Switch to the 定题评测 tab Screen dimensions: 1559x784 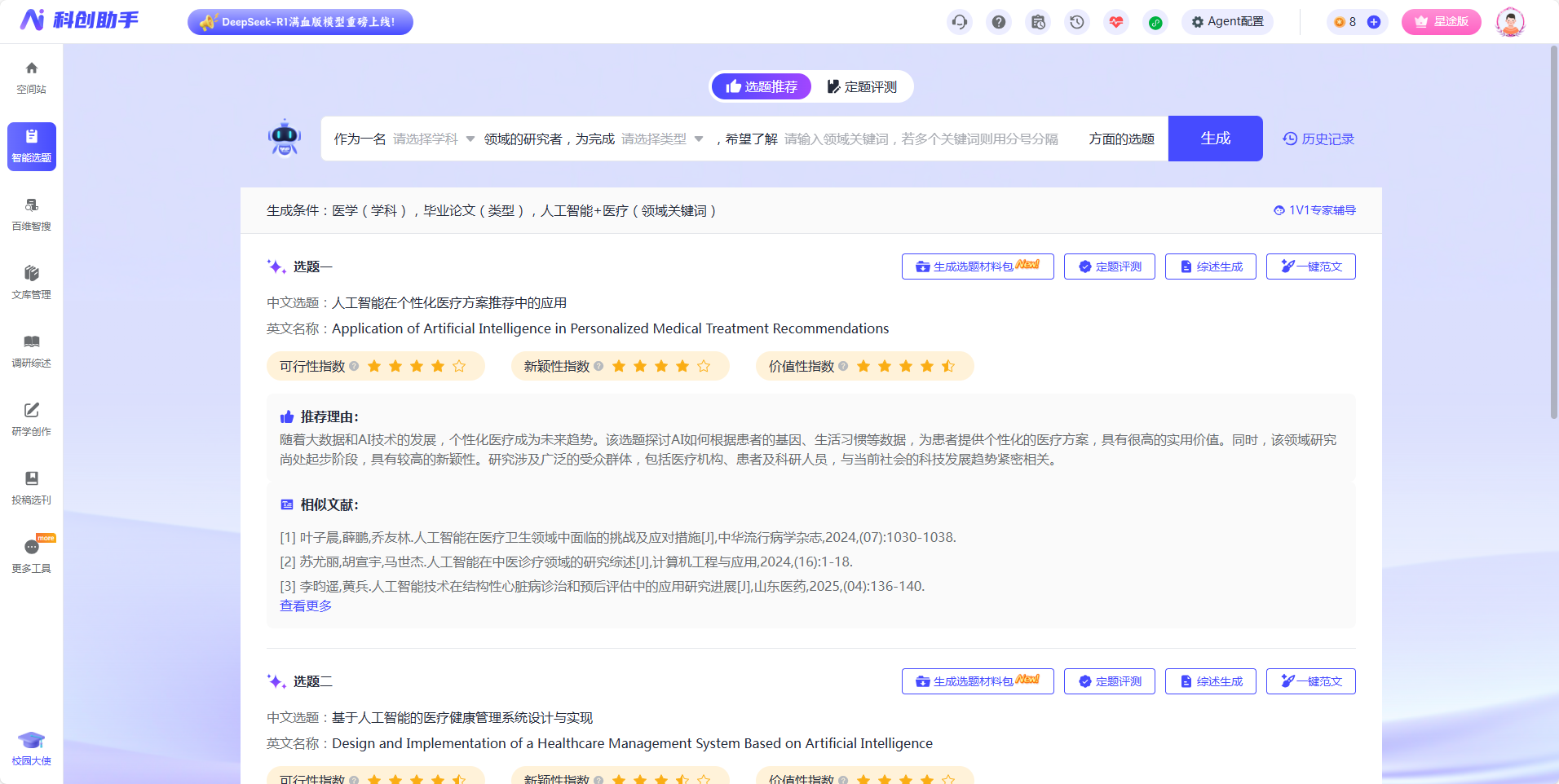(862, 86)
